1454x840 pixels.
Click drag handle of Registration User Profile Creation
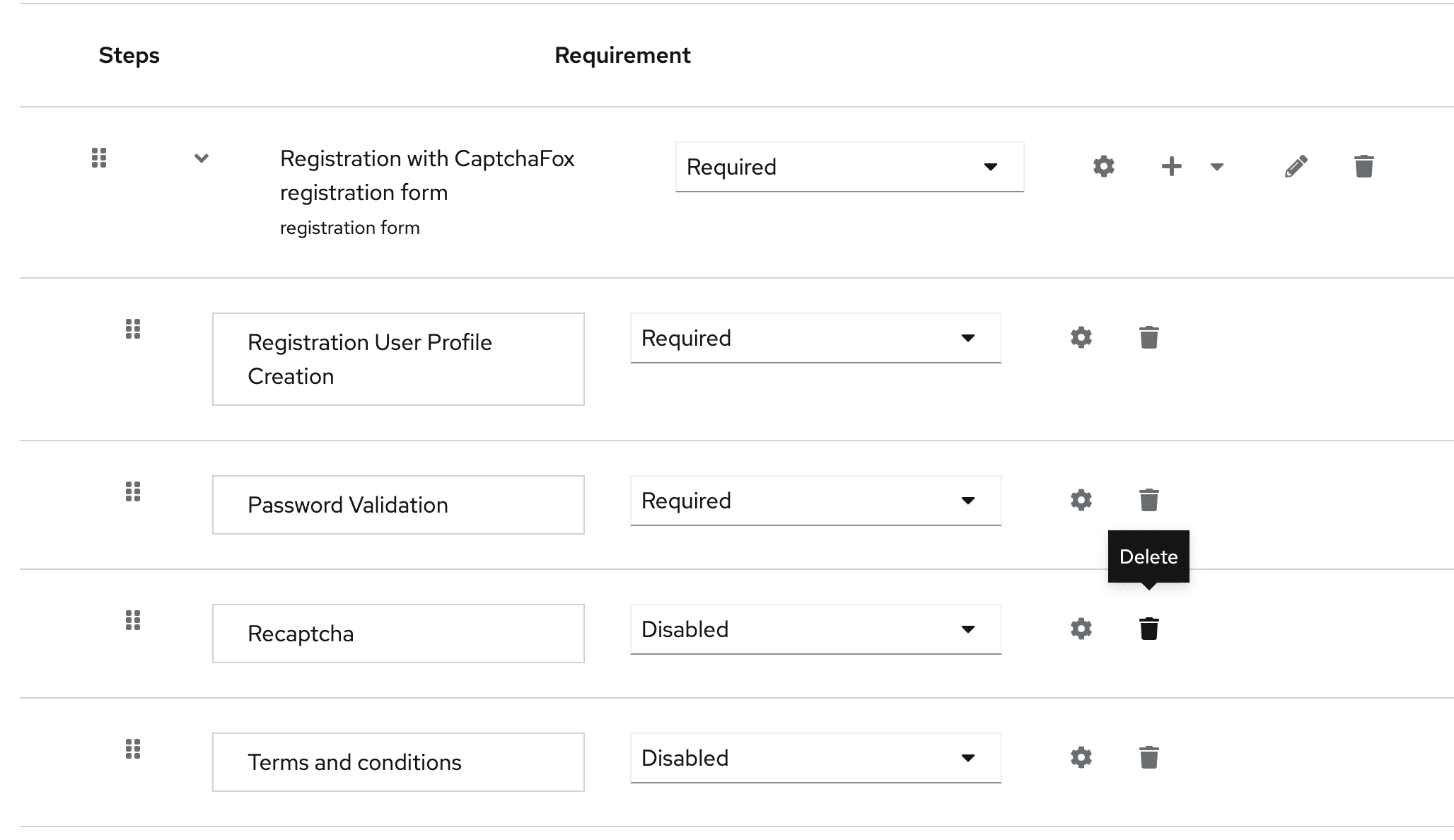coord(133,329)
